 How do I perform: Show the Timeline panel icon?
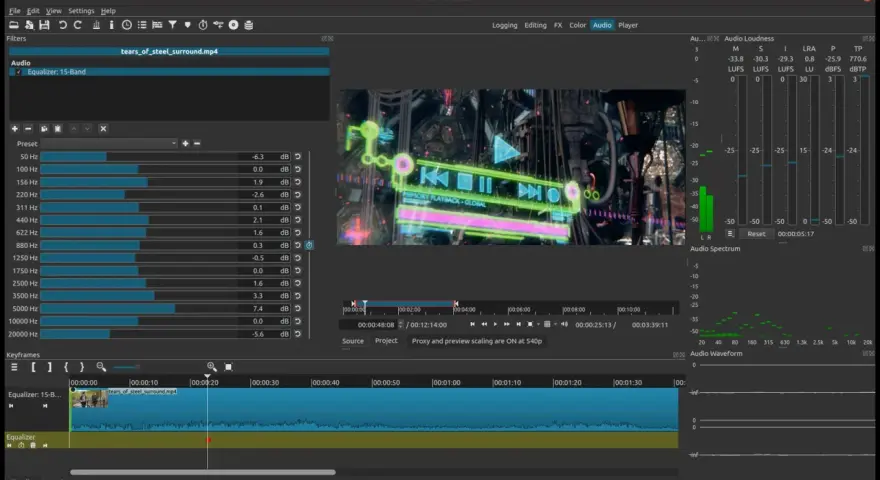tap(157, 25)
